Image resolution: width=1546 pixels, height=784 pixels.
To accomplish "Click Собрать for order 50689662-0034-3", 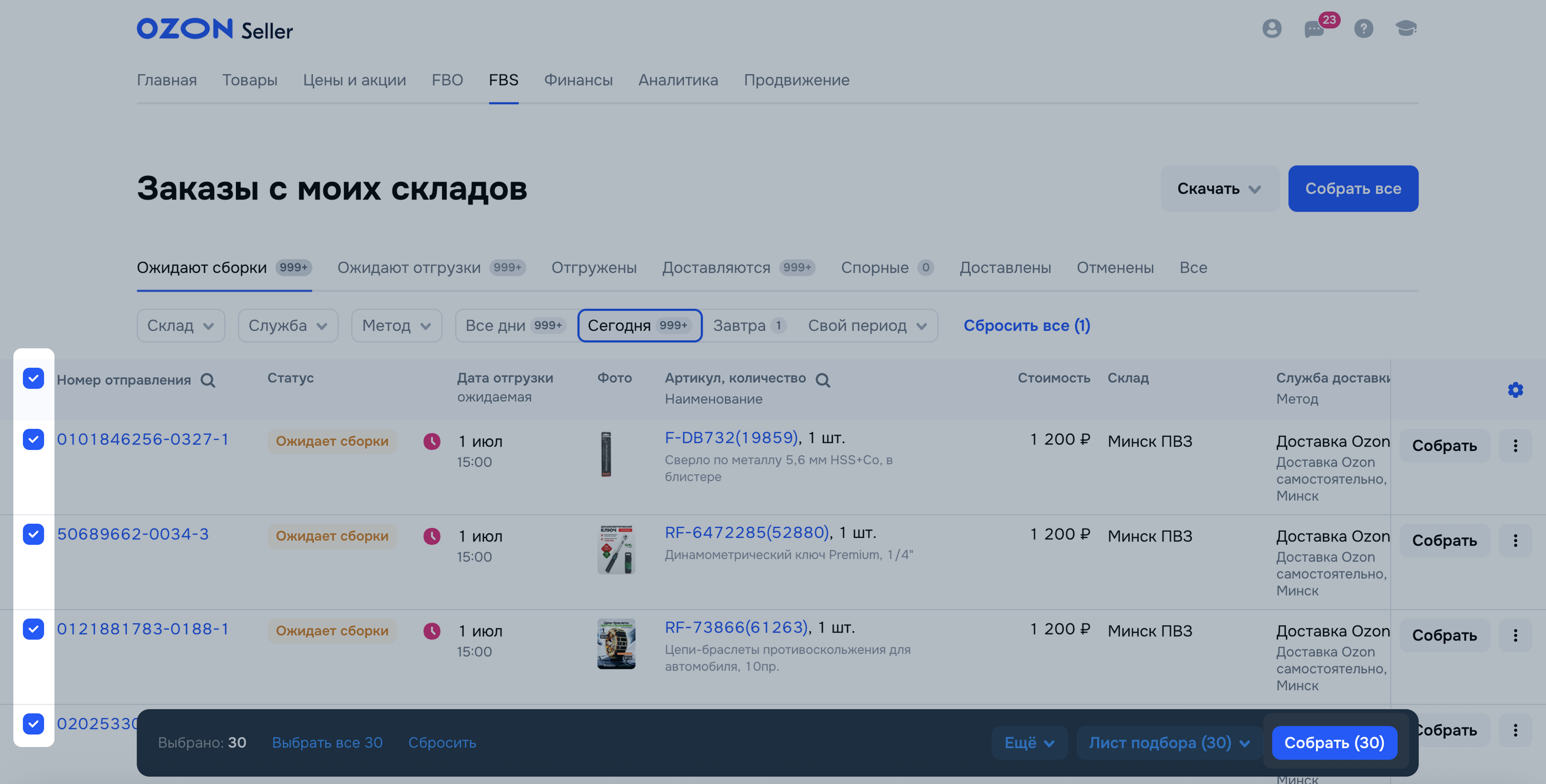I will point(1444,540).
